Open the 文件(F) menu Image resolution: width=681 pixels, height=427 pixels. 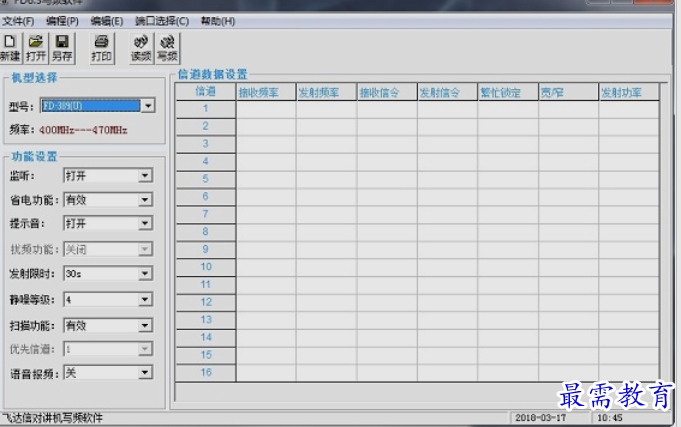pos(18,21)
